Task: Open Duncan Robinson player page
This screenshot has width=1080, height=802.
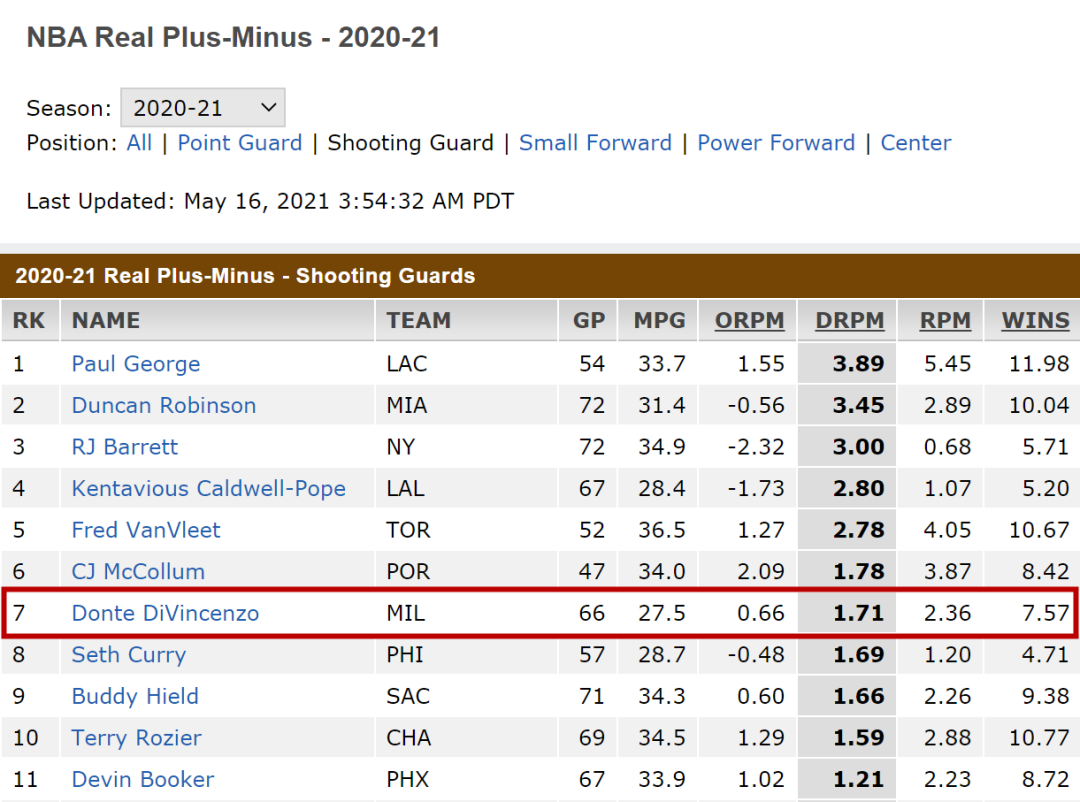Action: pyautogui.click(x=164, y=405)
